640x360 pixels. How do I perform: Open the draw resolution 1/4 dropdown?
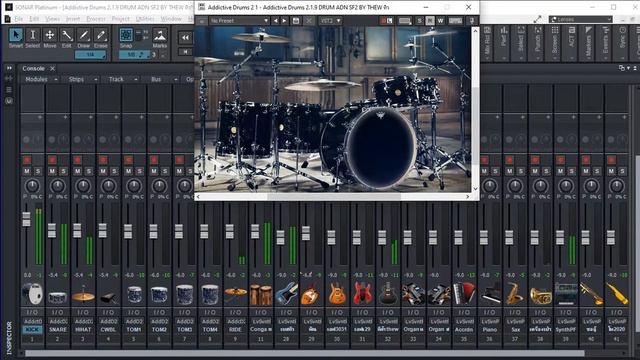[91, 54]
